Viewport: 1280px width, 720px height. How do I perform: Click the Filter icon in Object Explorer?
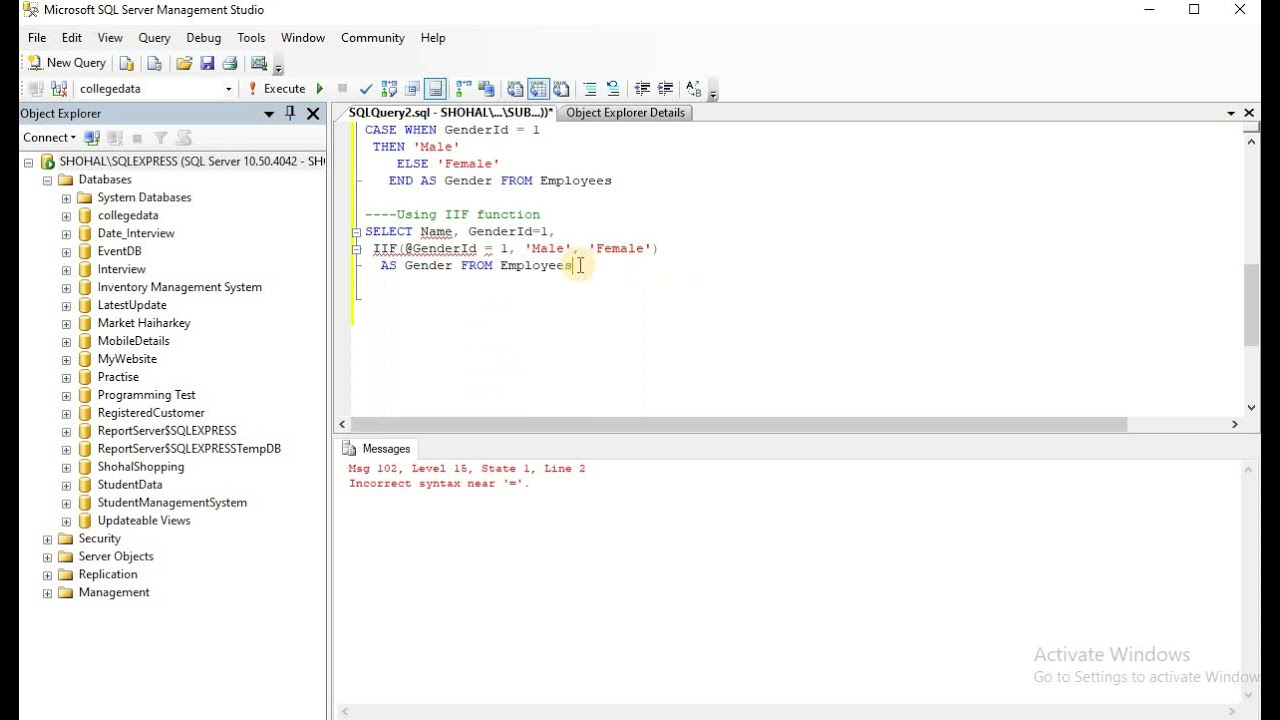click(x=160, y=138)
